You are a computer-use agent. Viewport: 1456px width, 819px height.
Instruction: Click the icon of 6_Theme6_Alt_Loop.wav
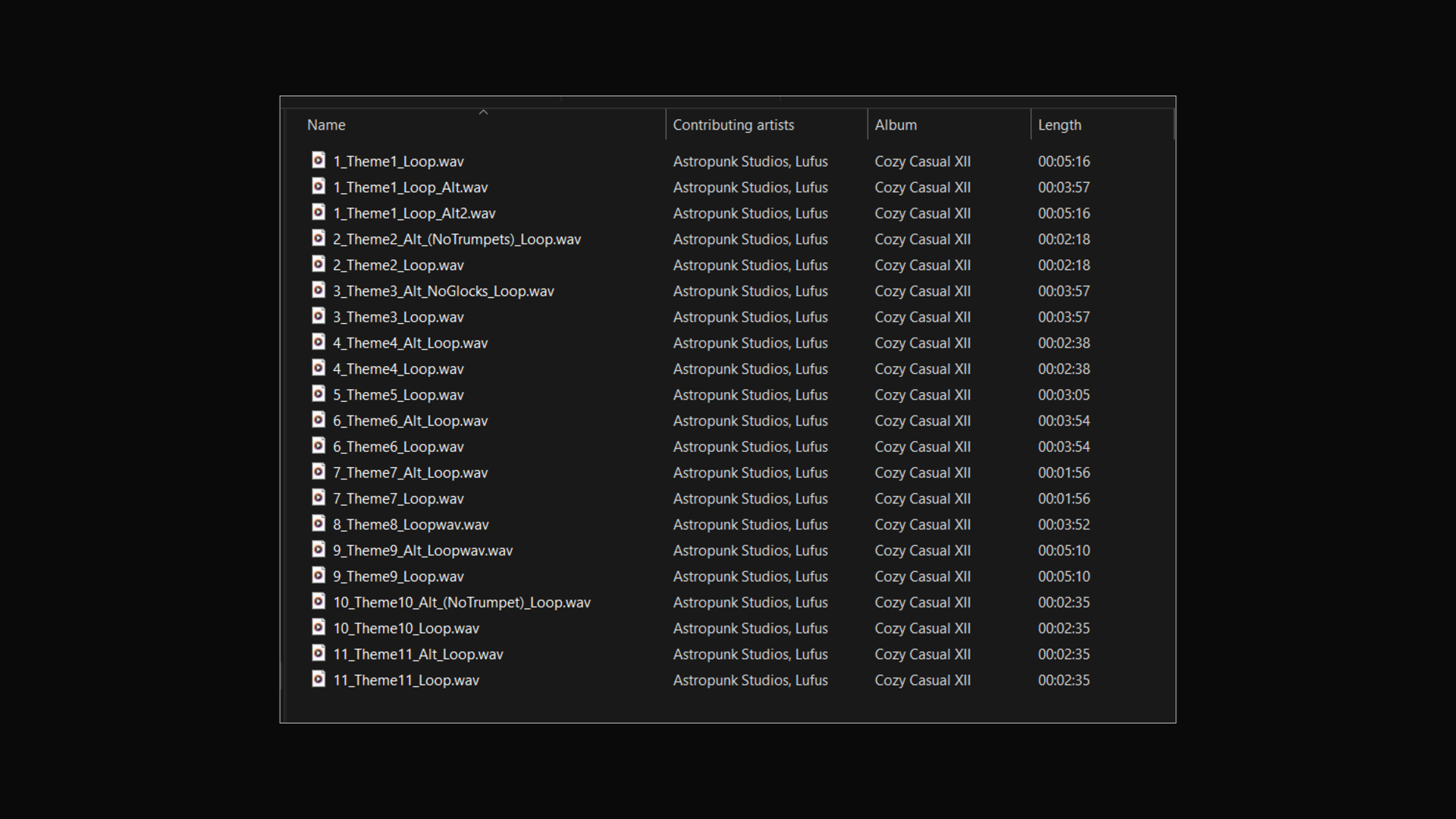click(318, 419)
